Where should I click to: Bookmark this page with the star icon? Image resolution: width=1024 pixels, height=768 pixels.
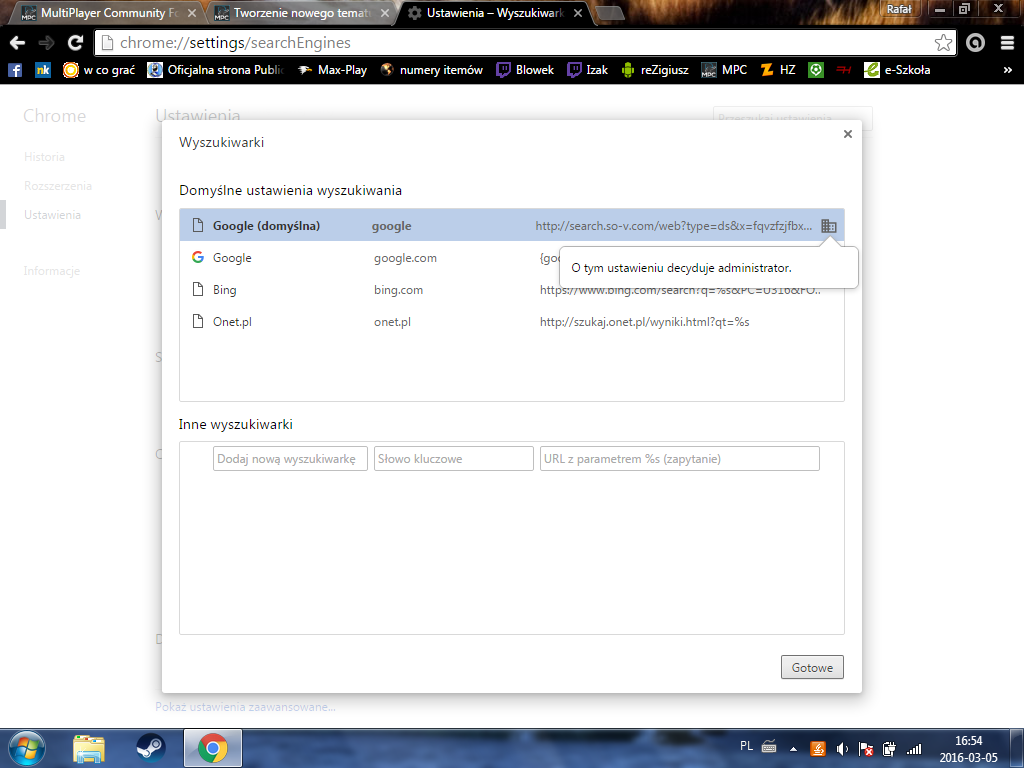(943, 43)
